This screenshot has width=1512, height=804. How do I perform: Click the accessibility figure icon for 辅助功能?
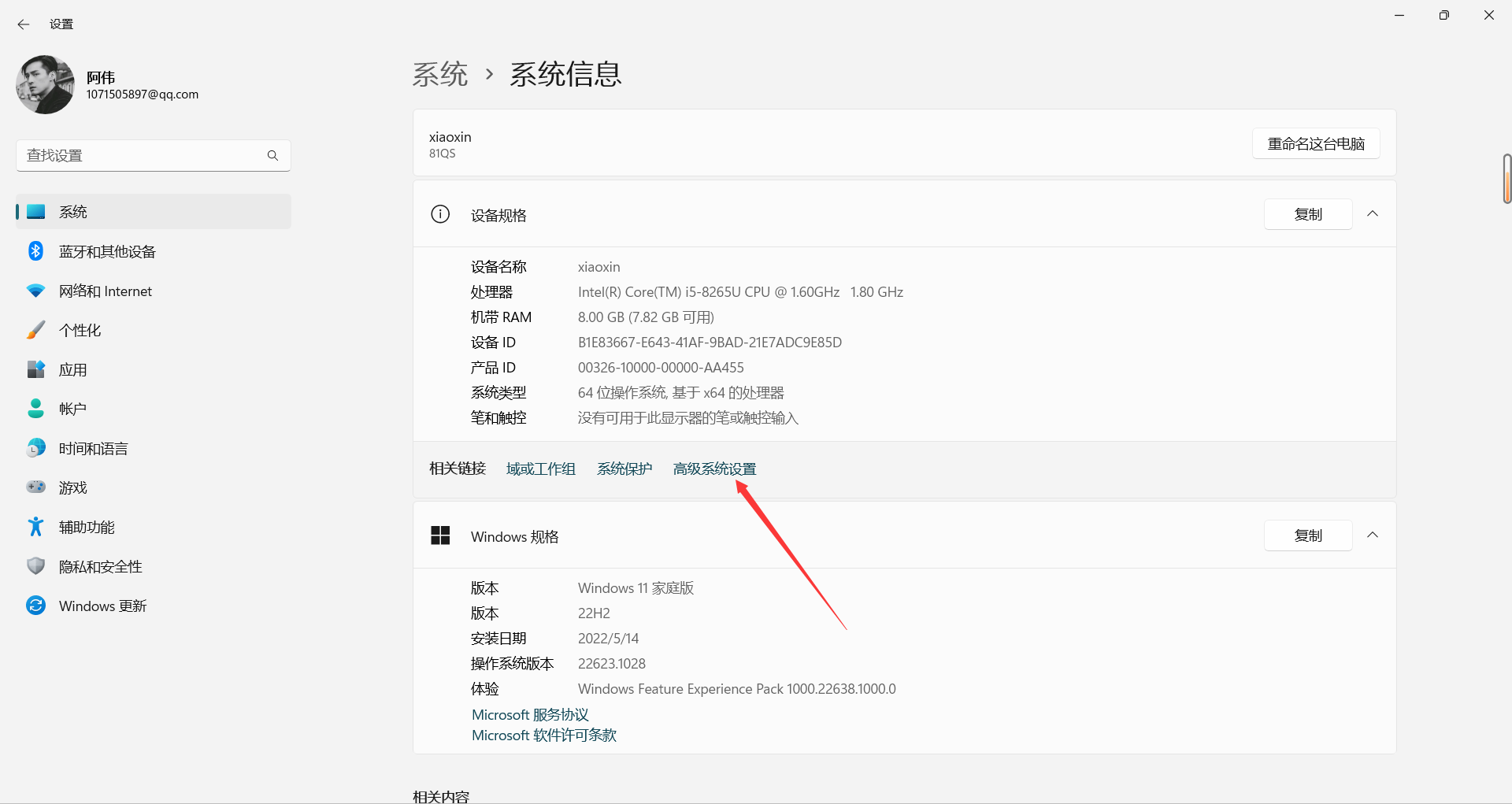(x=36, y=527)
